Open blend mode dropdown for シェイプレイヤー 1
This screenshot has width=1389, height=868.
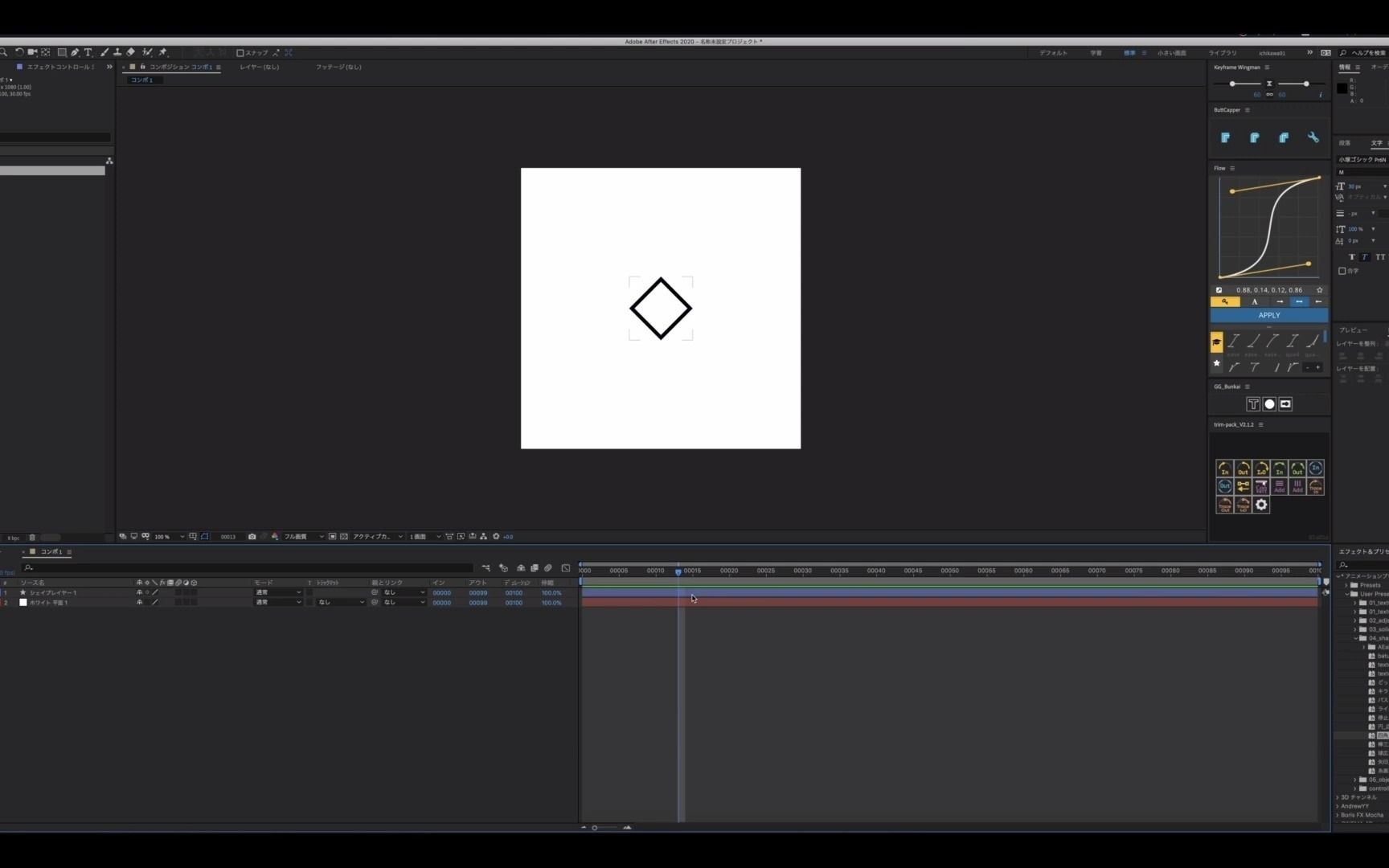point(278,592)
